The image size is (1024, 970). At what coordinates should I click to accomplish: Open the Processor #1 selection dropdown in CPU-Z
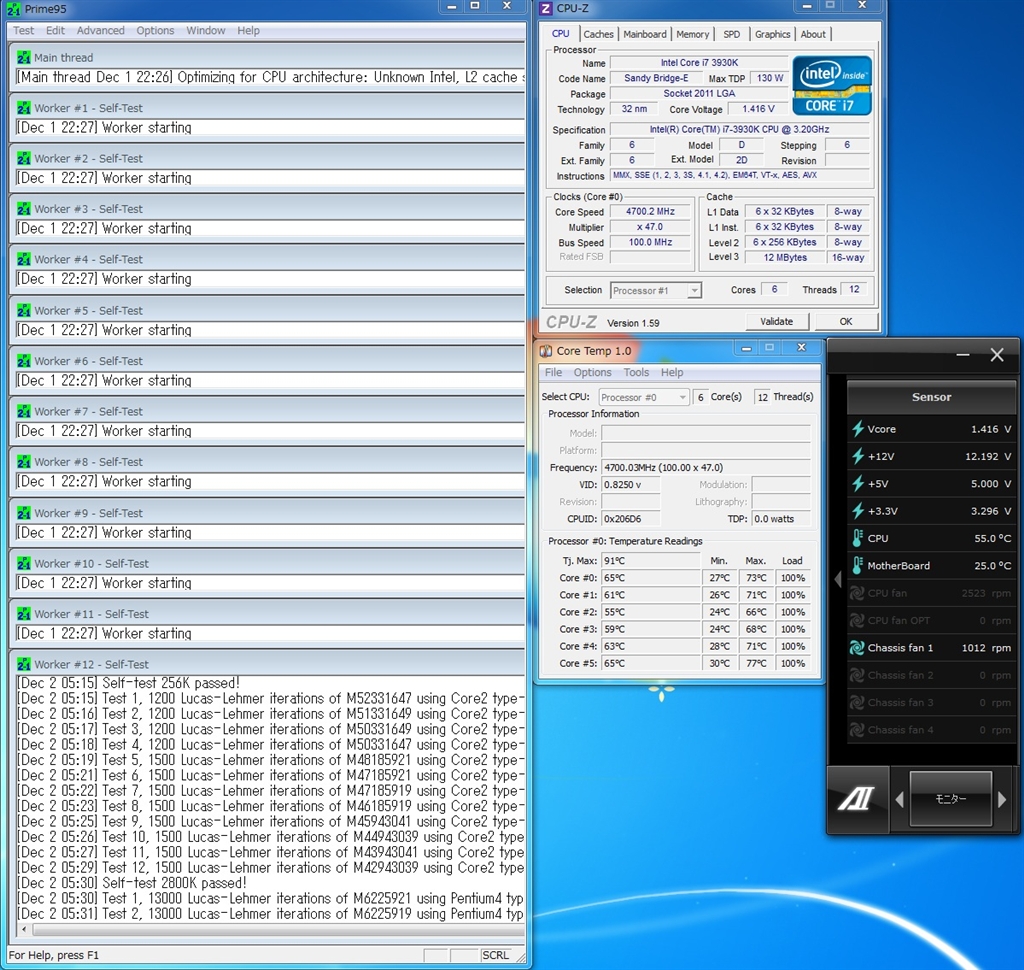(694, 290)
